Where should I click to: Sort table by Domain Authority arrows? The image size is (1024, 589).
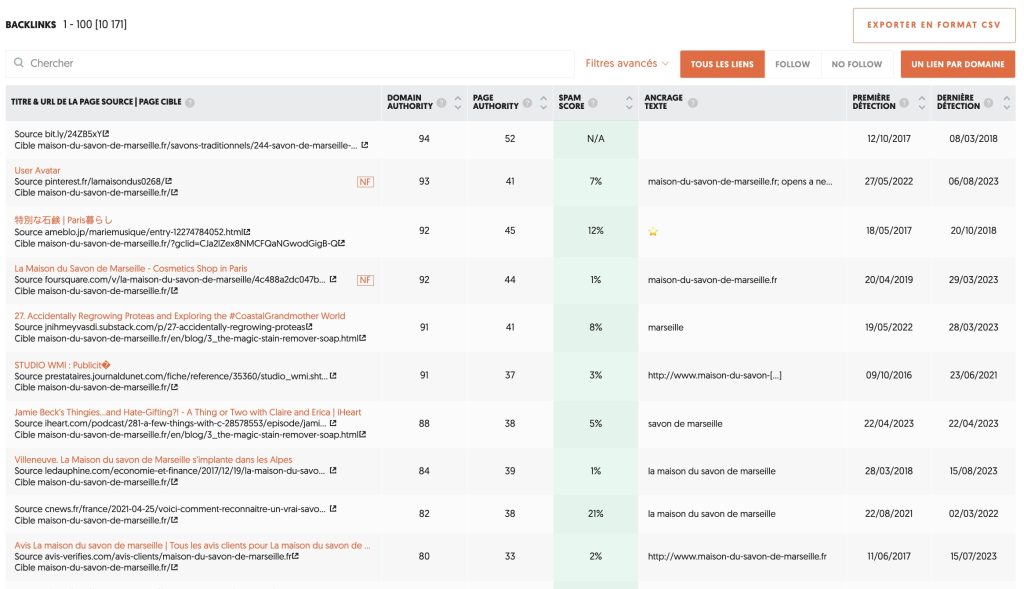[x=458, y=103]
